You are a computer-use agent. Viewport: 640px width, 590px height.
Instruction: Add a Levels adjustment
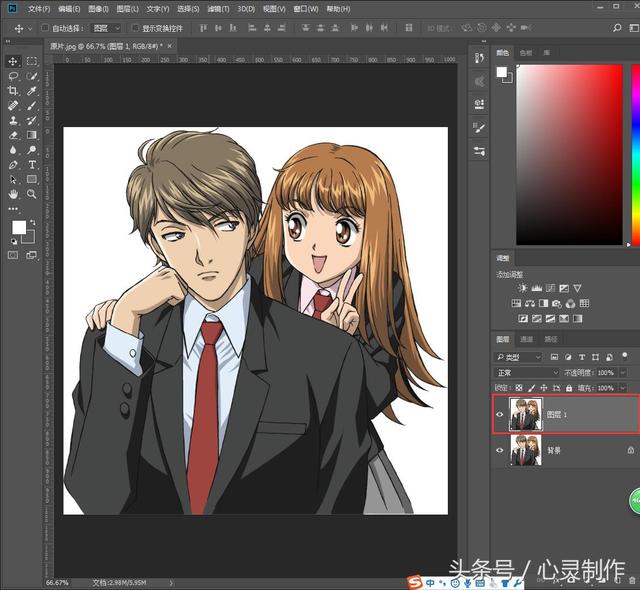pyautogui.click(x=536, y=288)
